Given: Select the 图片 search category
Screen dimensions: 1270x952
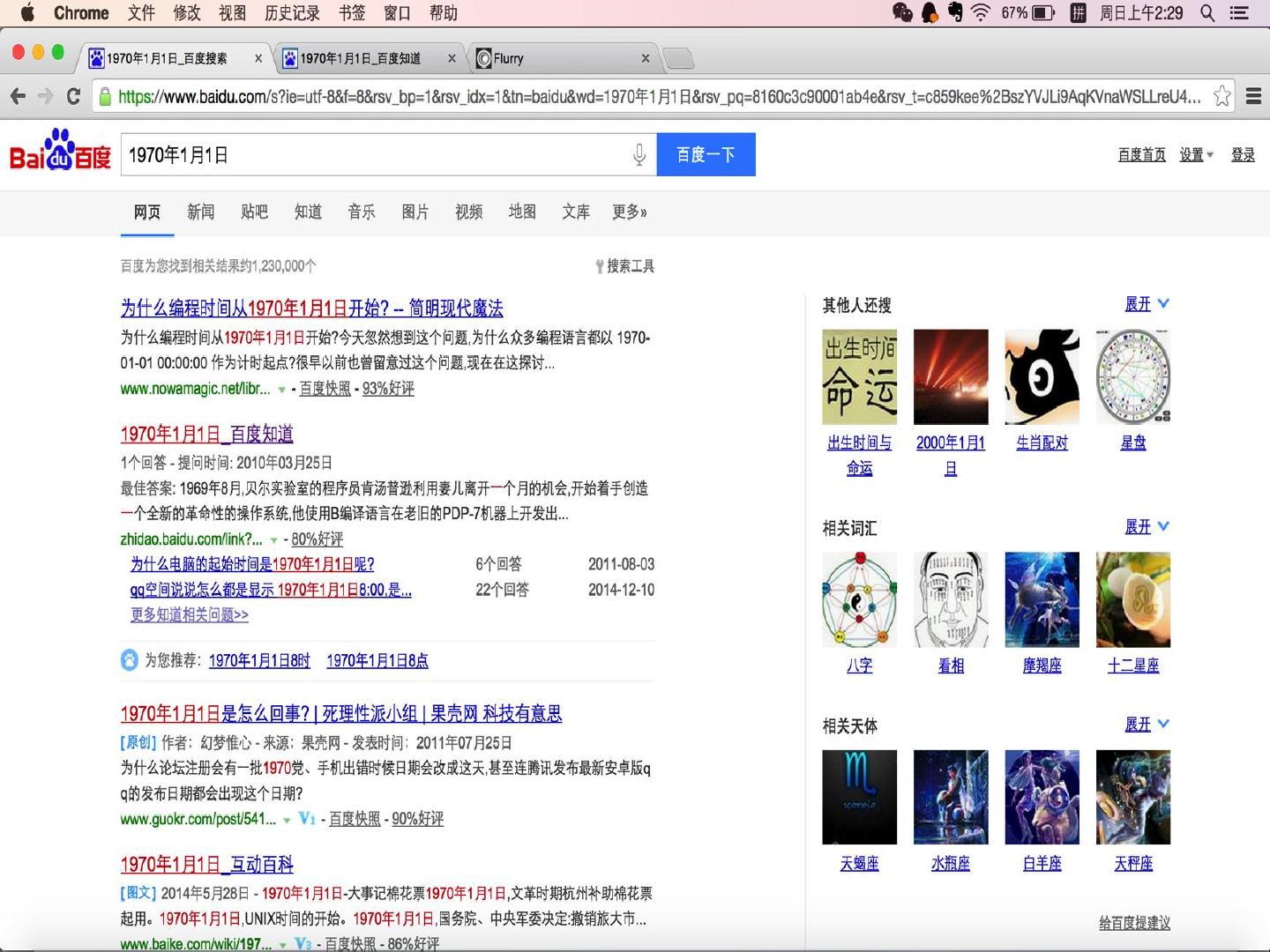Looking at the screenshot, I should click(x=415, y=212).
